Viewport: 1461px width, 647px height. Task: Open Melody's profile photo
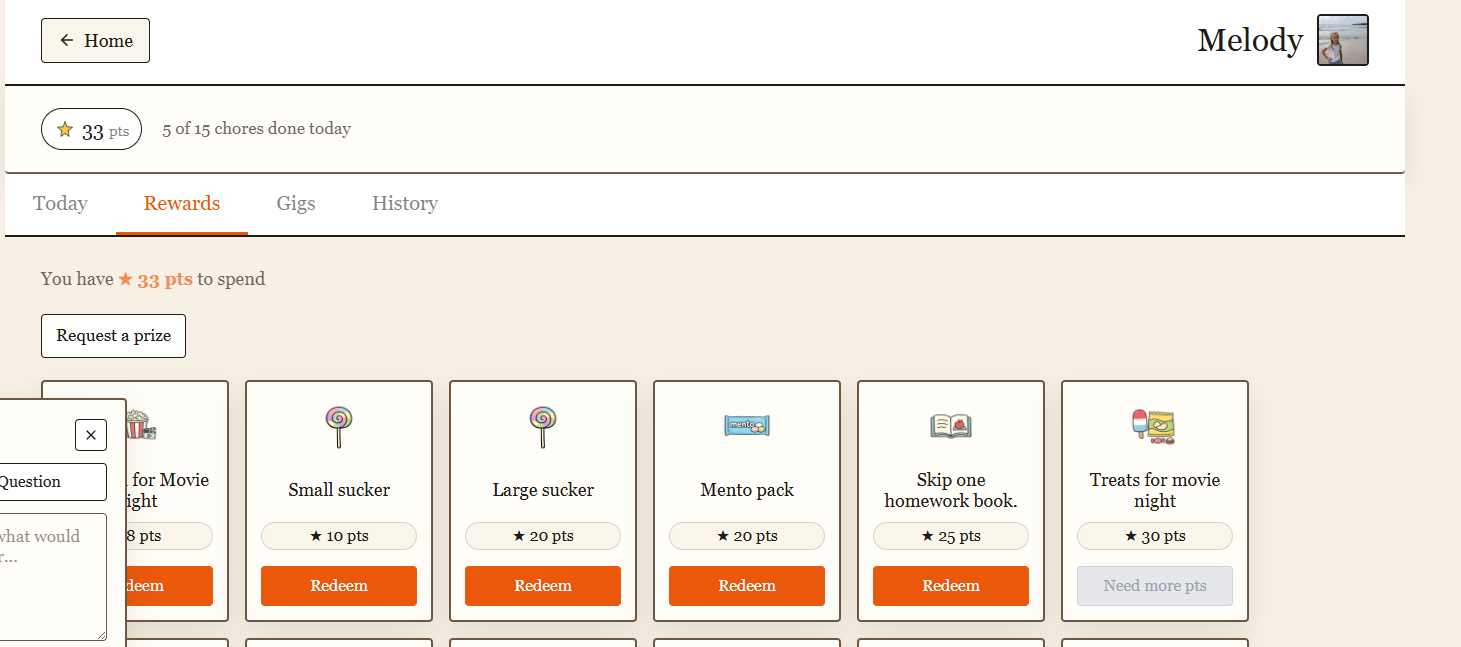coord(1342,40)
